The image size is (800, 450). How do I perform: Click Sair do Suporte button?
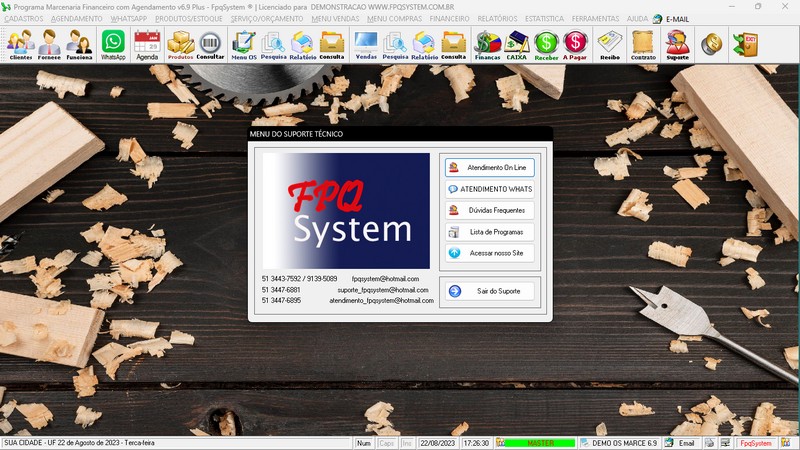[490, 291]
